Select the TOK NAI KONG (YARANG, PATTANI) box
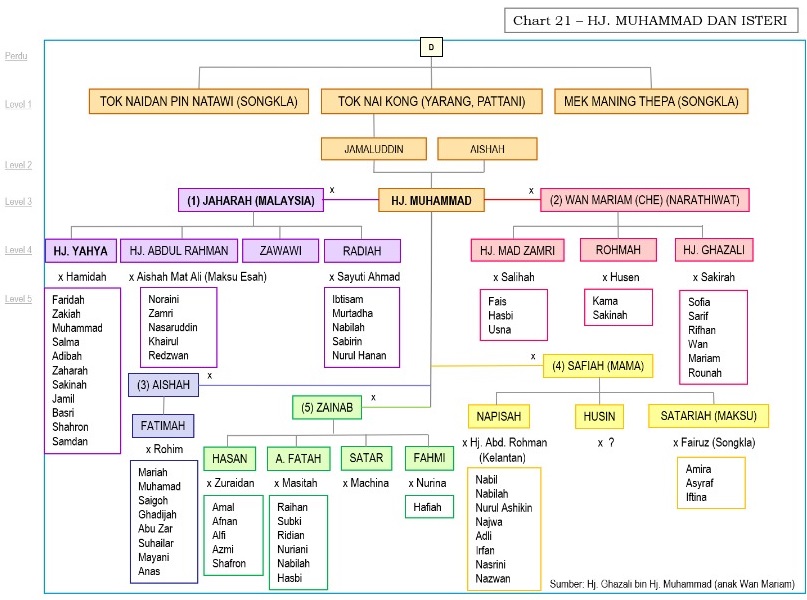 [432, 101]
